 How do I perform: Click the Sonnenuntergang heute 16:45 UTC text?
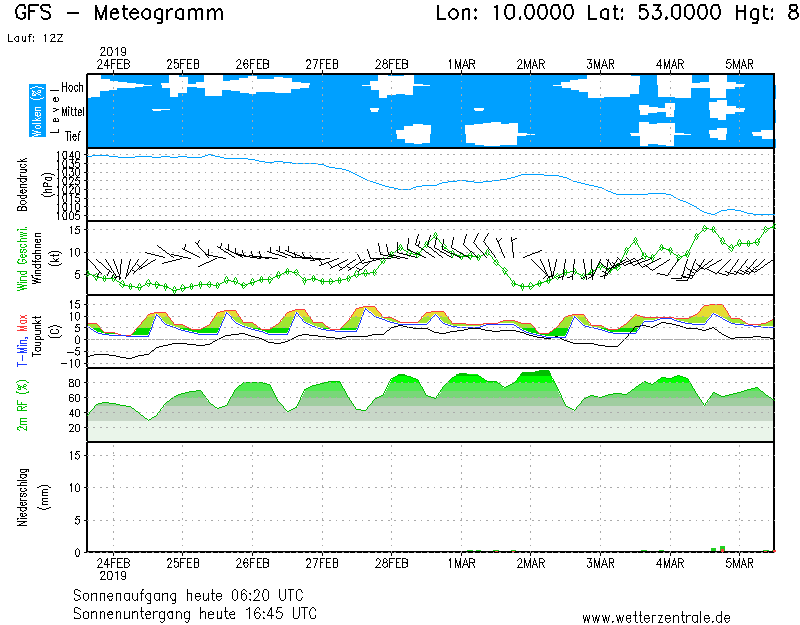(195, 612)
